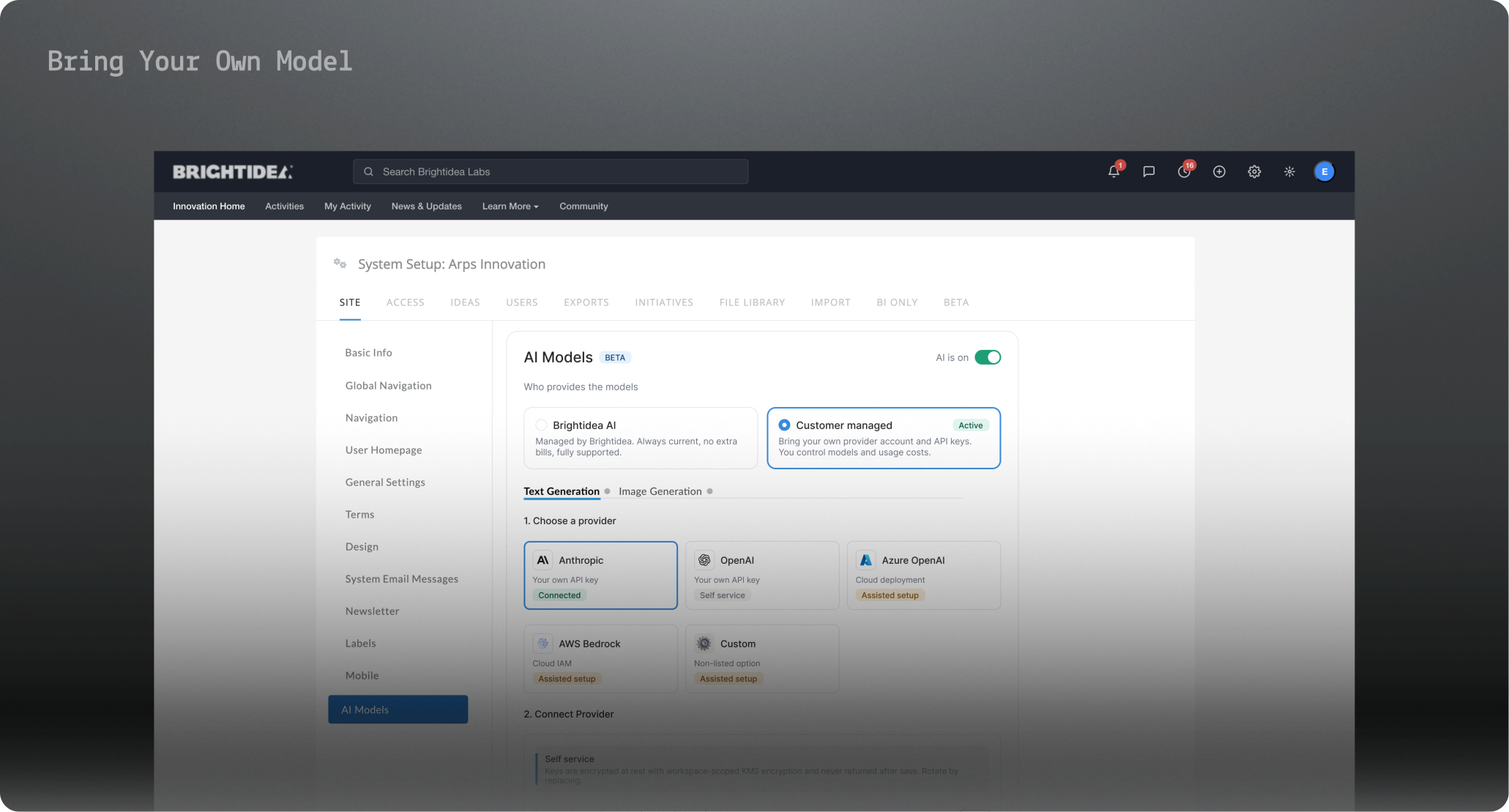Choose the AWS Bedrock provider card

[600, 659]
